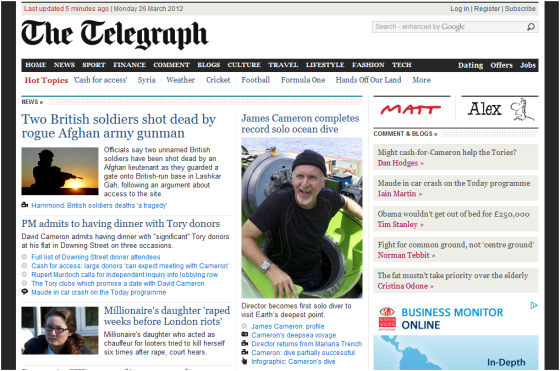Open James Cameron completes record dive headline
Viewport: 560px width, 371px height.
(300, 124)
